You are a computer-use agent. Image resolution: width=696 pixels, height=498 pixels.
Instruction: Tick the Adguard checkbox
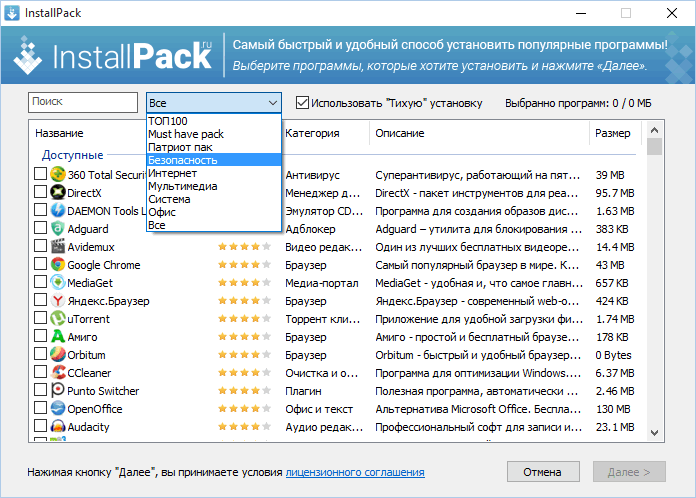coord(40,228)
